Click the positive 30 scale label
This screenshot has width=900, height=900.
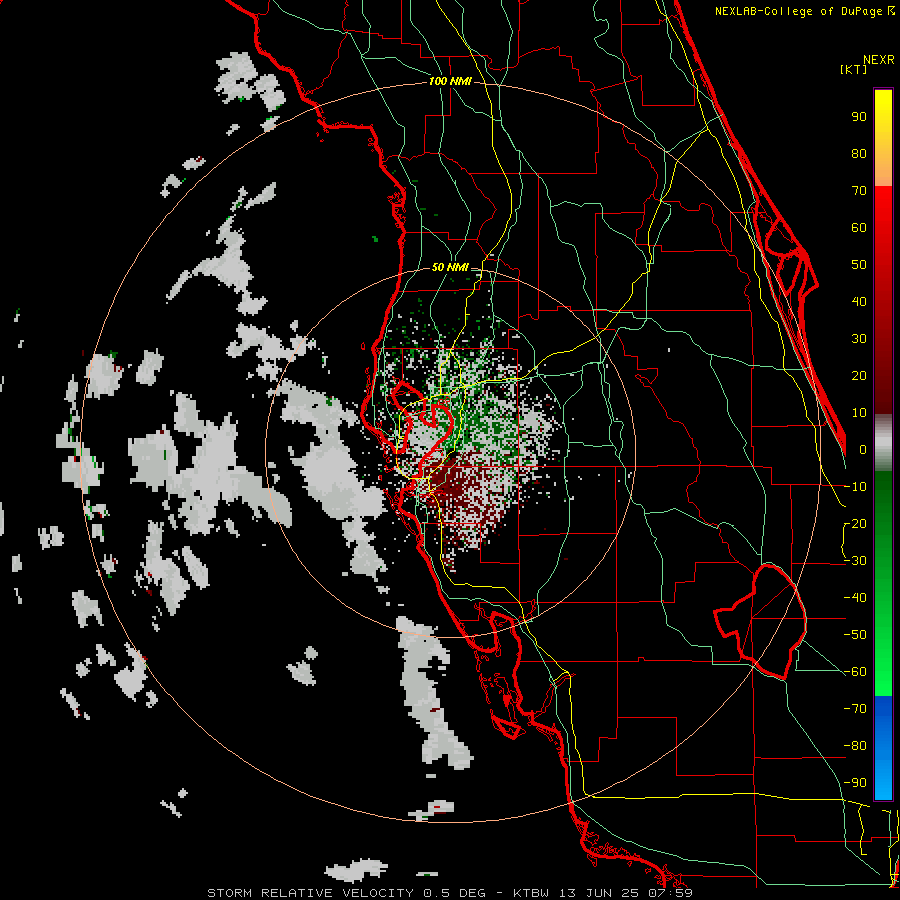point(859,339)
